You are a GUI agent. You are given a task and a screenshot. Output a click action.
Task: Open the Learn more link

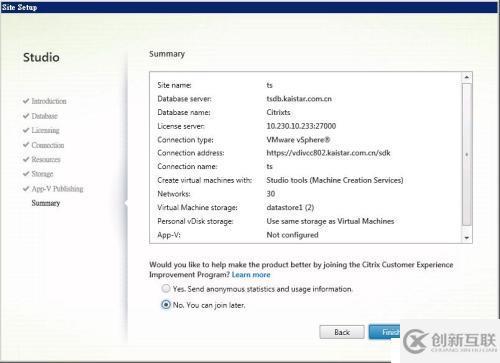point(251,275)
